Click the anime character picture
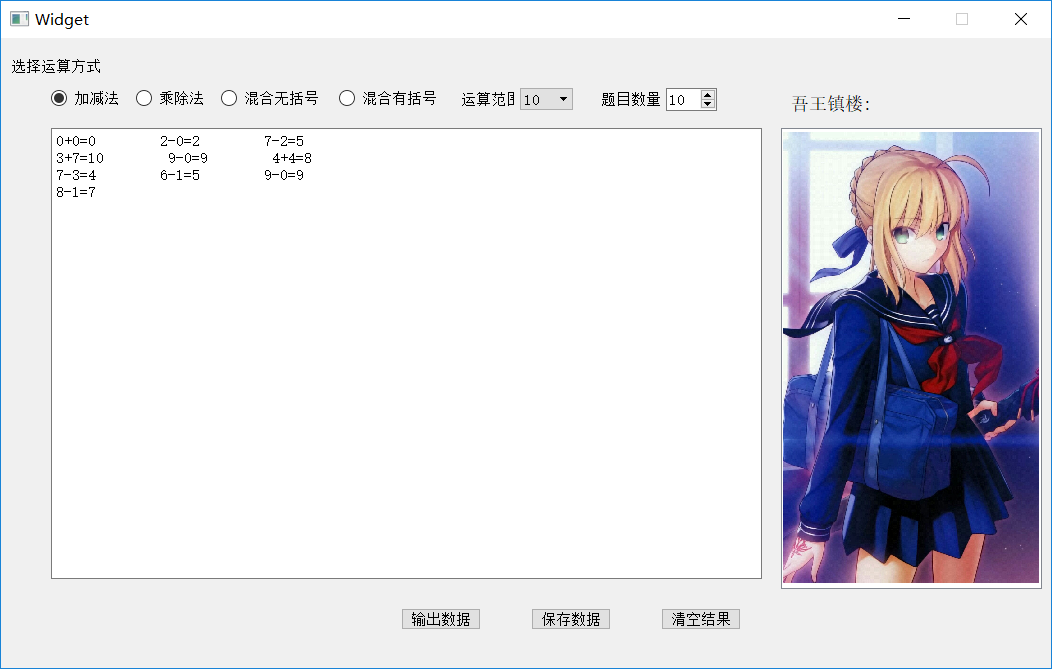Screen dimensions: 1052x669 pos(911,358)
